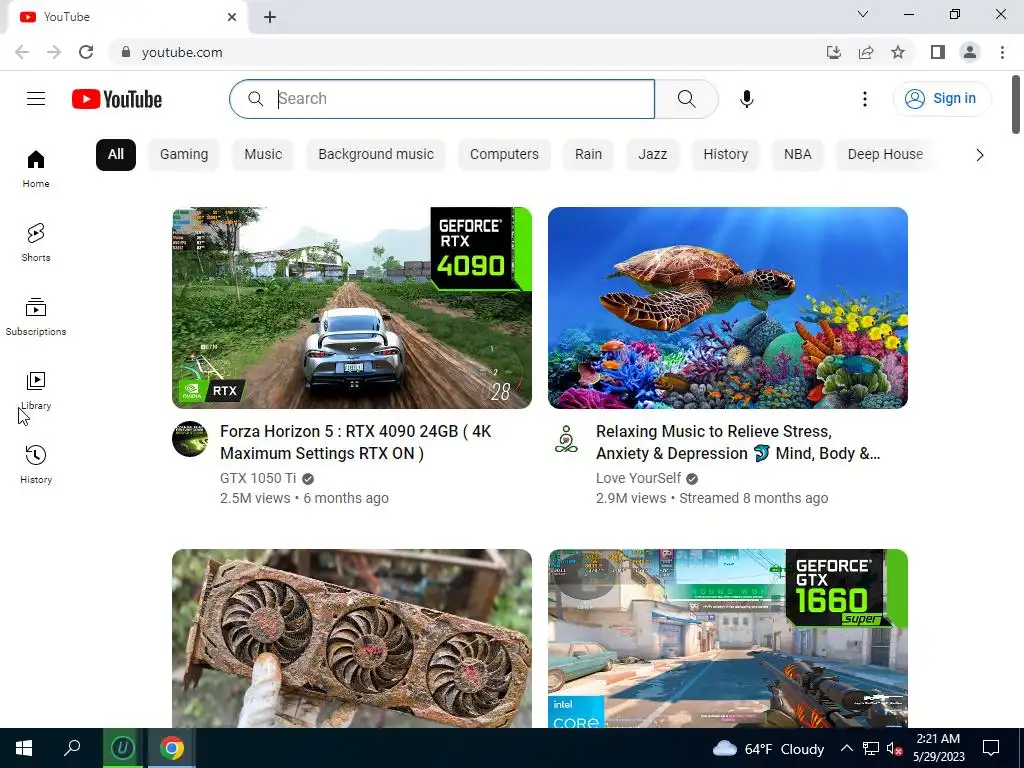Select the Computers category chip

[504, 155]
